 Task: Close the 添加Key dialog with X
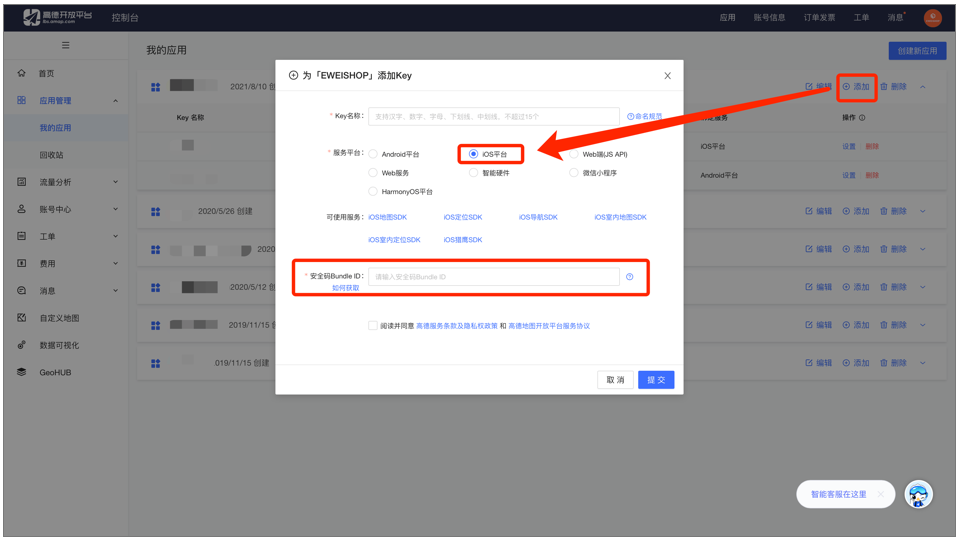pos(667,75)
